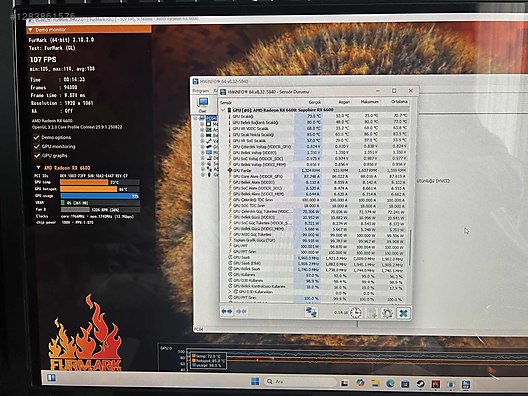Open the Widgets icon on taskbar
This screenshot has width=528, height=396.
(51, 377)
